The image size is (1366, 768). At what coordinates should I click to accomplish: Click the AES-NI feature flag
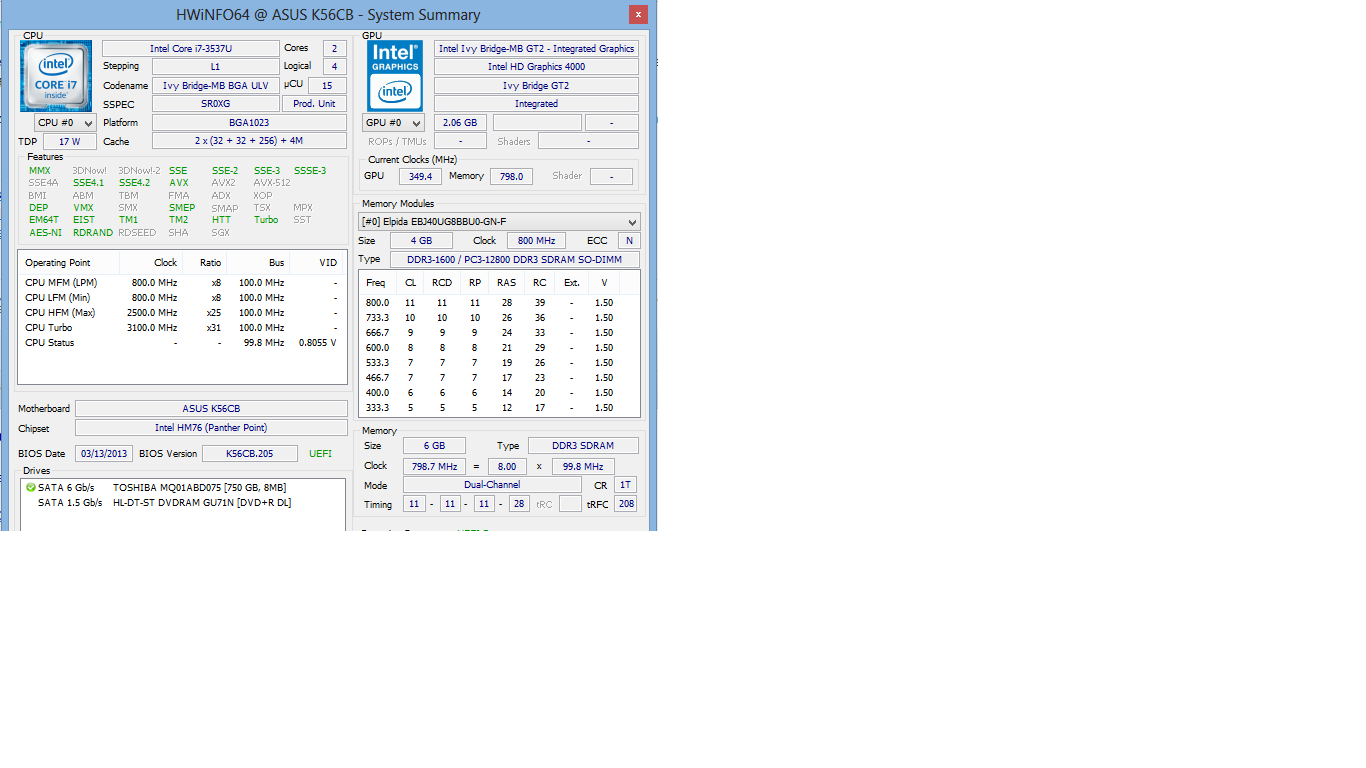[x=45, y=233]
